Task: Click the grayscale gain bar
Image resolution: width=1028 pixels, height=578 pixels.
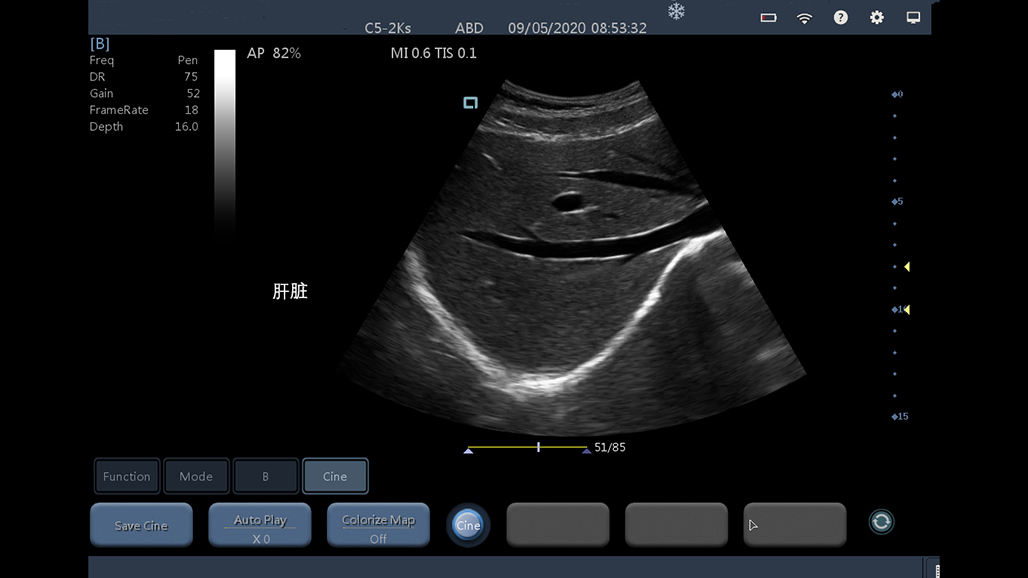Action: (225, 140)
